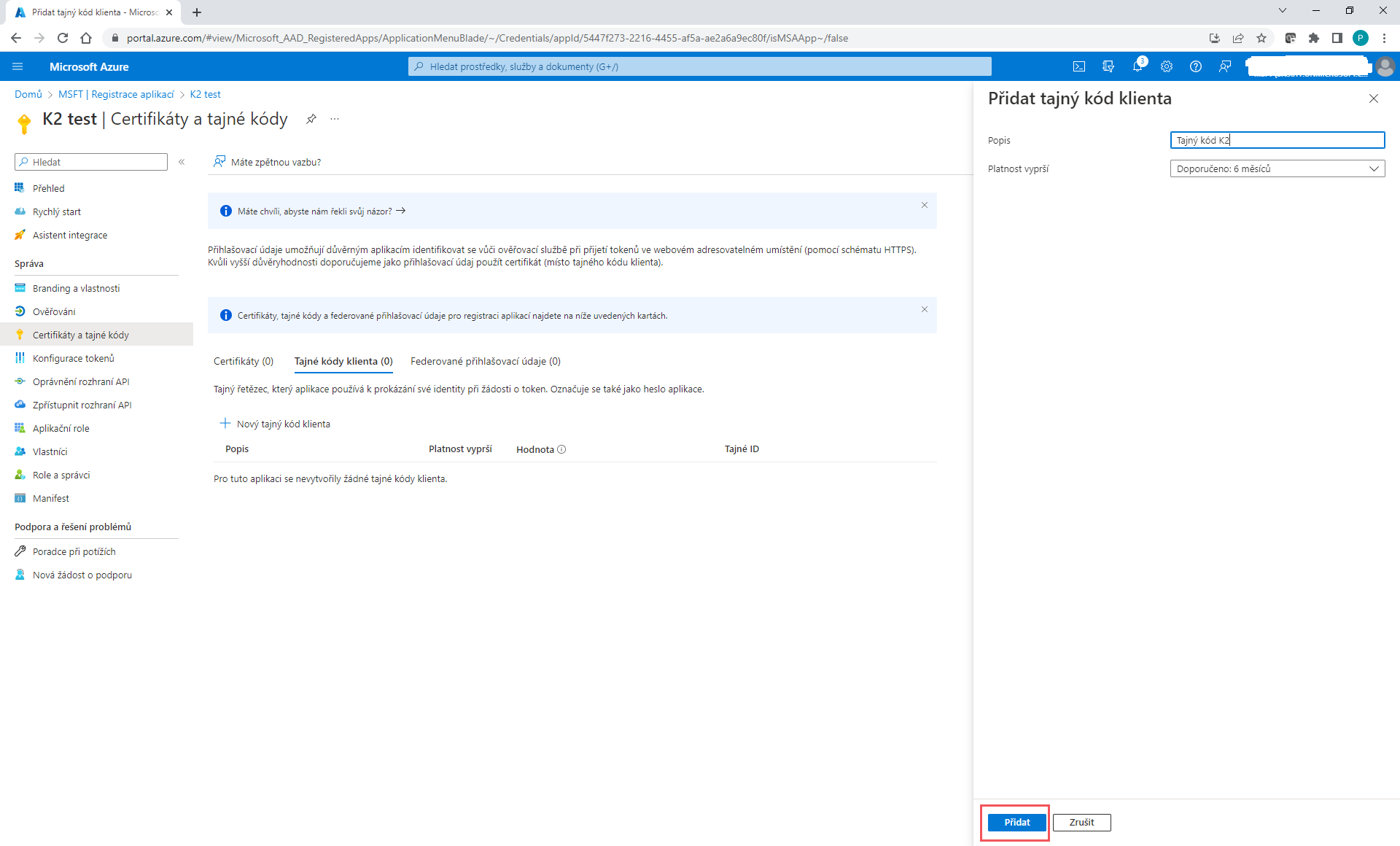
Task: Click info icon next to Hodnota column
Action: click(x=561, y=449)
